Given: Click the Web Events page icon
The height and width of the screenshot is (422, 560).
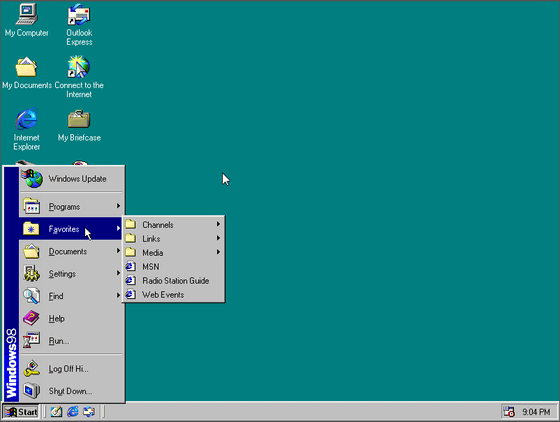Looking at the screenshot, I should tap(130, 295).
